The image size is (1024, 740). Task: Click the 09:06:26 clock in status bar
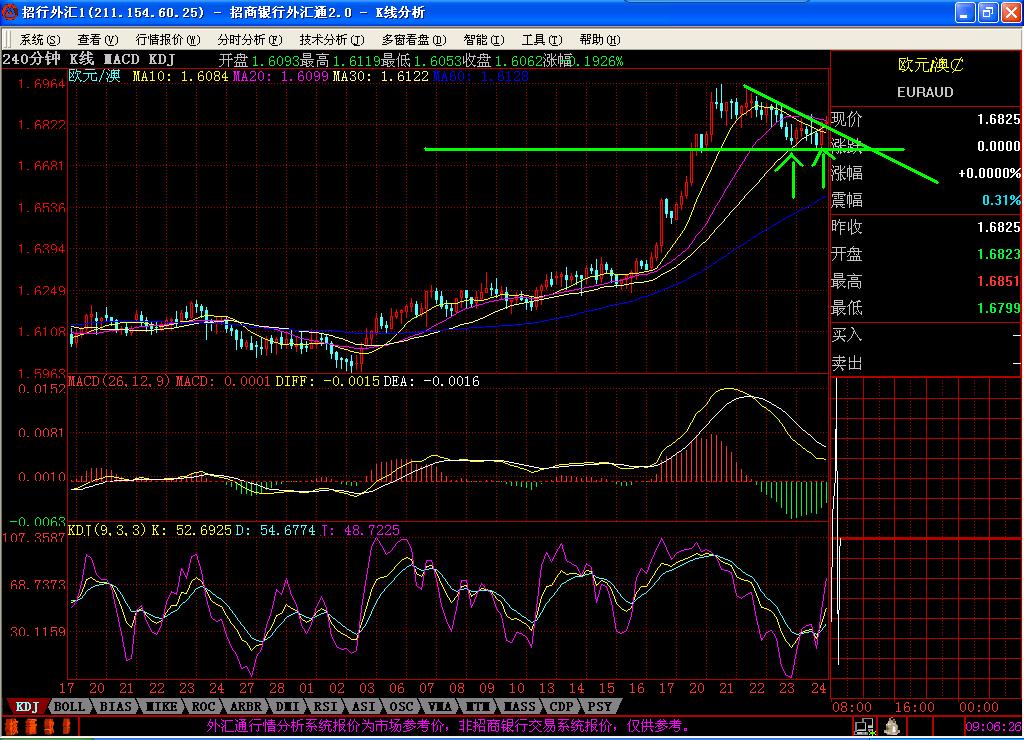[993, 726]
